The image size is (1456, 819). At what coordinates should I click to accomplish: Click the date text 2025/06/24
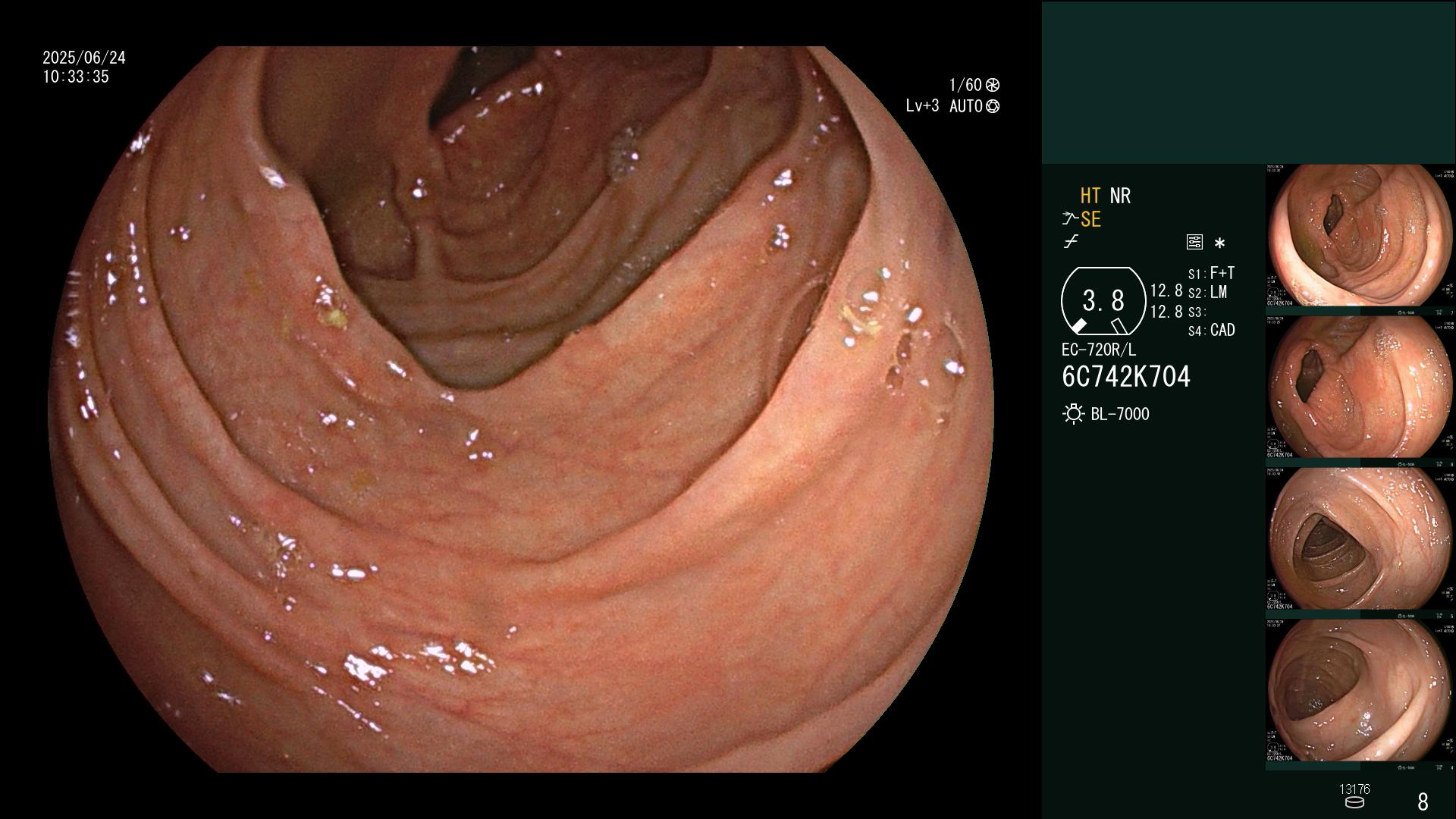click(x=84, y=58)
